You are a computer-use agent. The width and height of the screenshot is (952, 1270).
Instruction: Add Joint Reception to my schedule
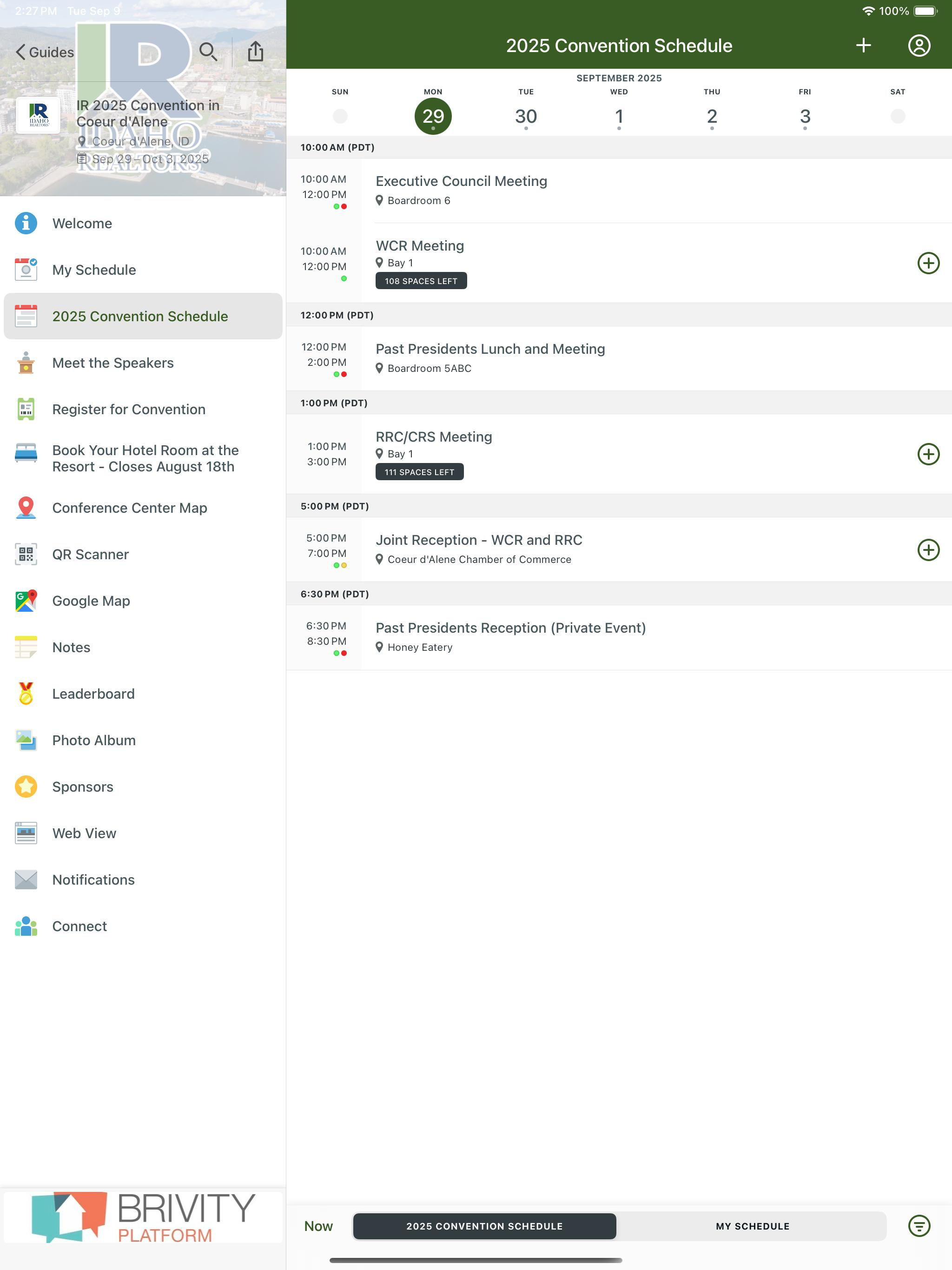click(928, 550)
